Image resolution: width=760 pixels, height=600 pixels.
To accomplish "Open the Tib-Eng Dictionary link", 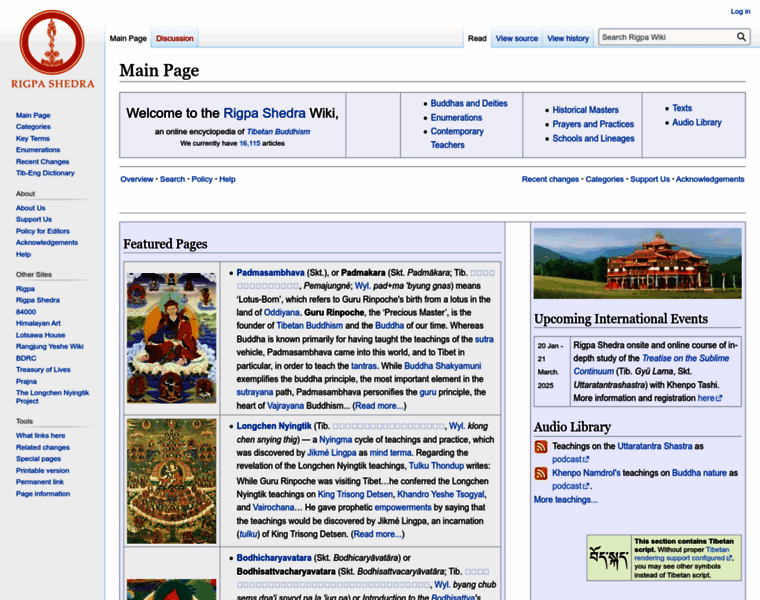I will point(45,173).
